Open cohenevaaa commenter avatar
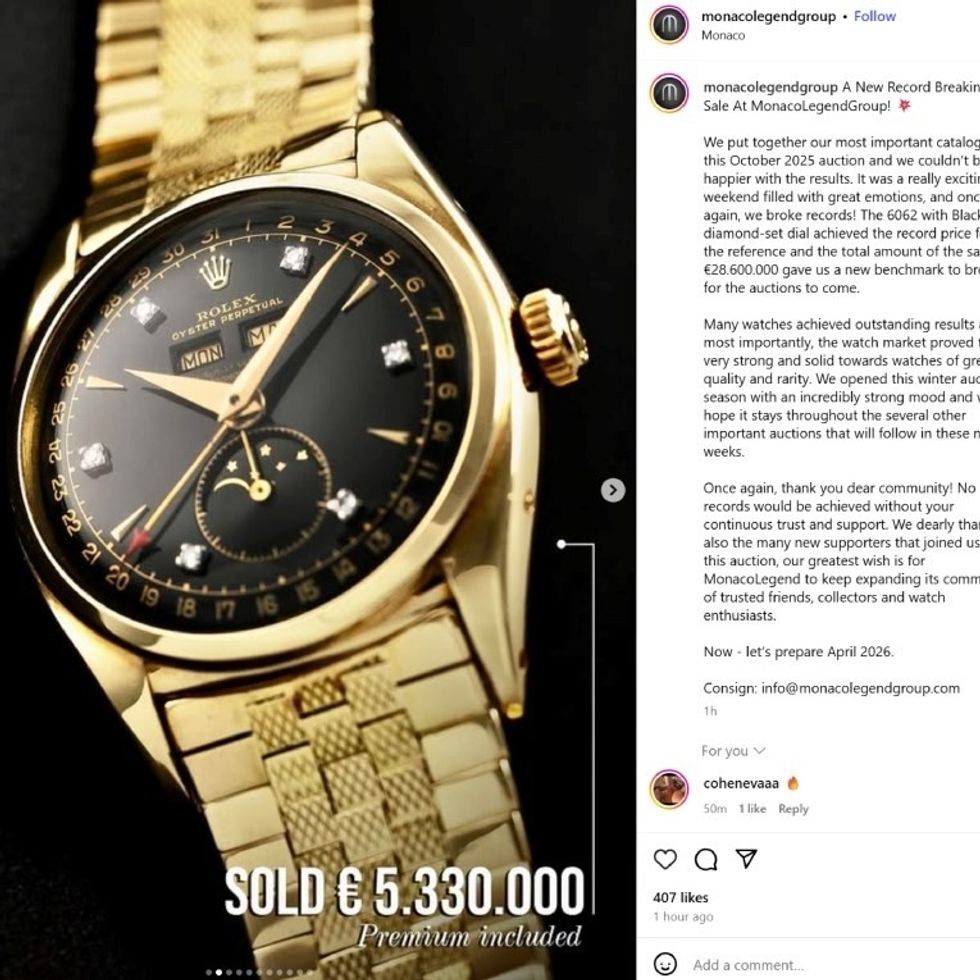Viewport: 980px width, 980px height. 669,790
